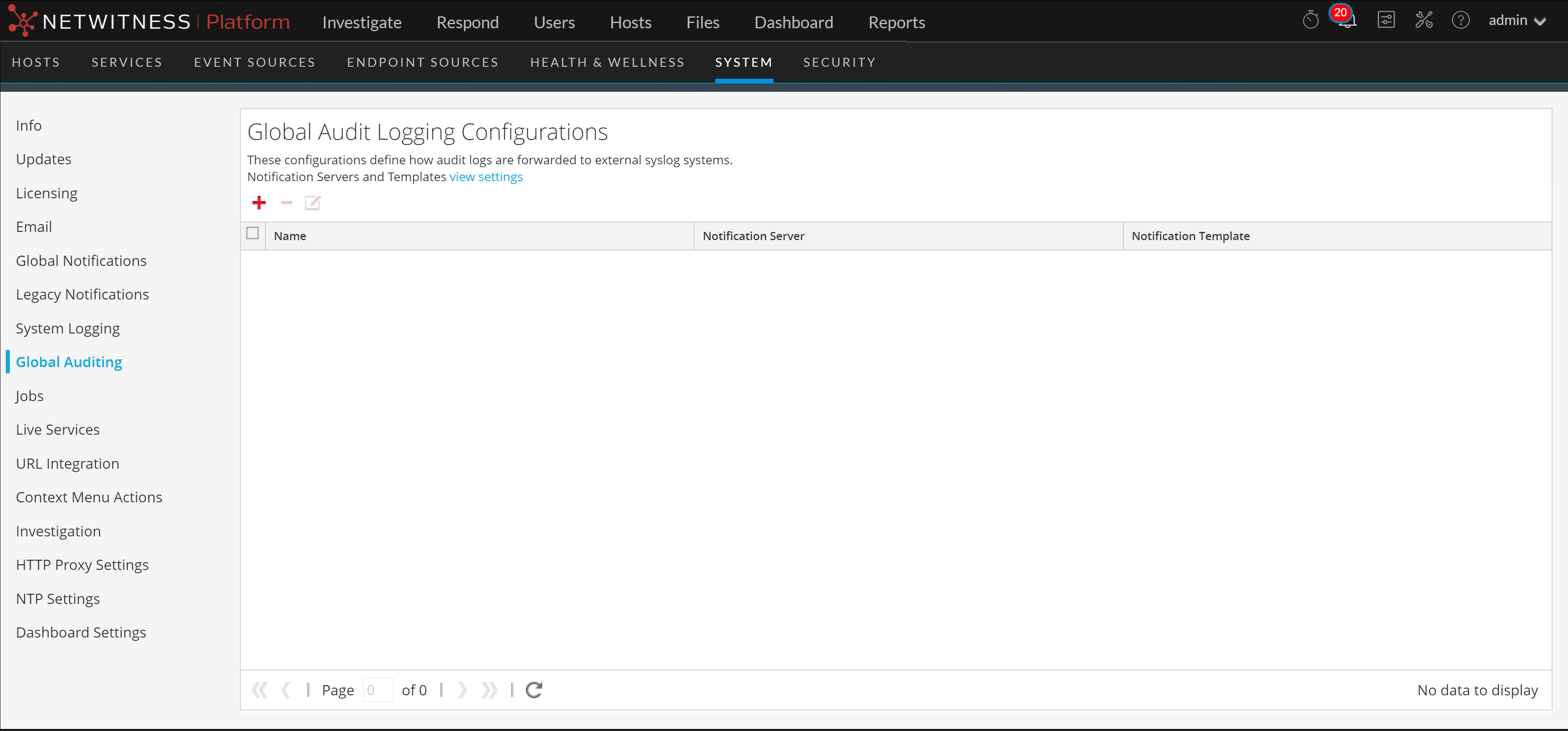Switch to Health & Wellness tab
Viewport: 1568px width, 731px height.
coord(607,62)
